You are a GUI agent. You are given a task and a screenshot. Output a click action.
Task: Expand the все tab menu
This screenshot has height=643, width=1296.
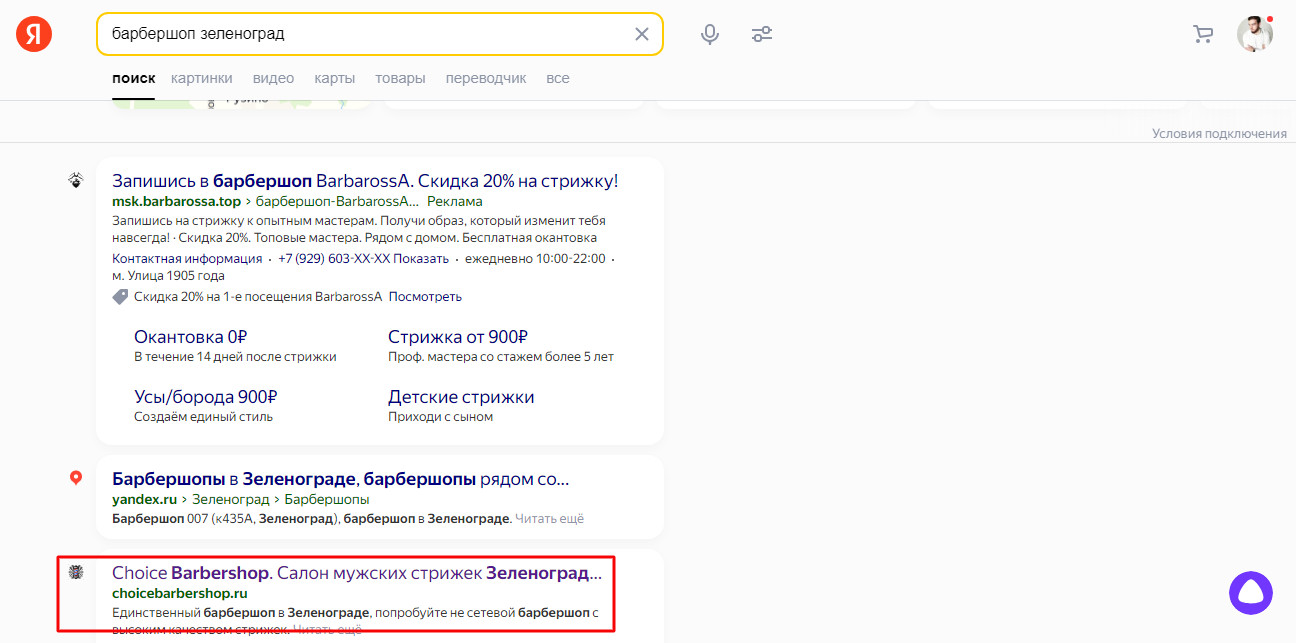(x=557, y=78)
